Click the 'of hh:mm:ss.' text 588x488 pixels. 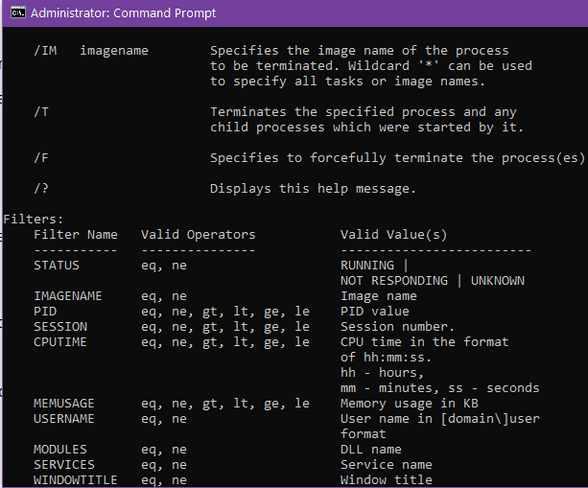[386, 357]
